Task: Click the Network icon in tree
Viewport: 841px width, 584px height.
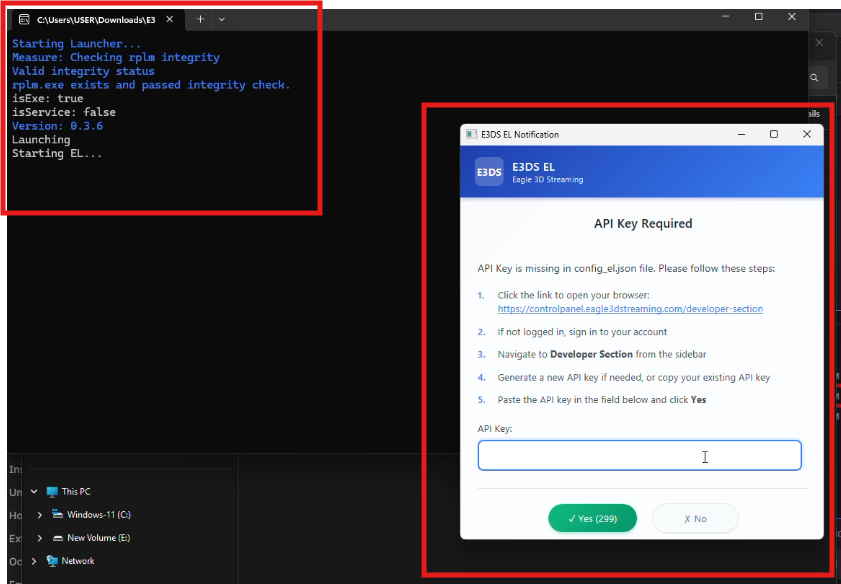Action: pyautogui.click(x=52, y=561)
